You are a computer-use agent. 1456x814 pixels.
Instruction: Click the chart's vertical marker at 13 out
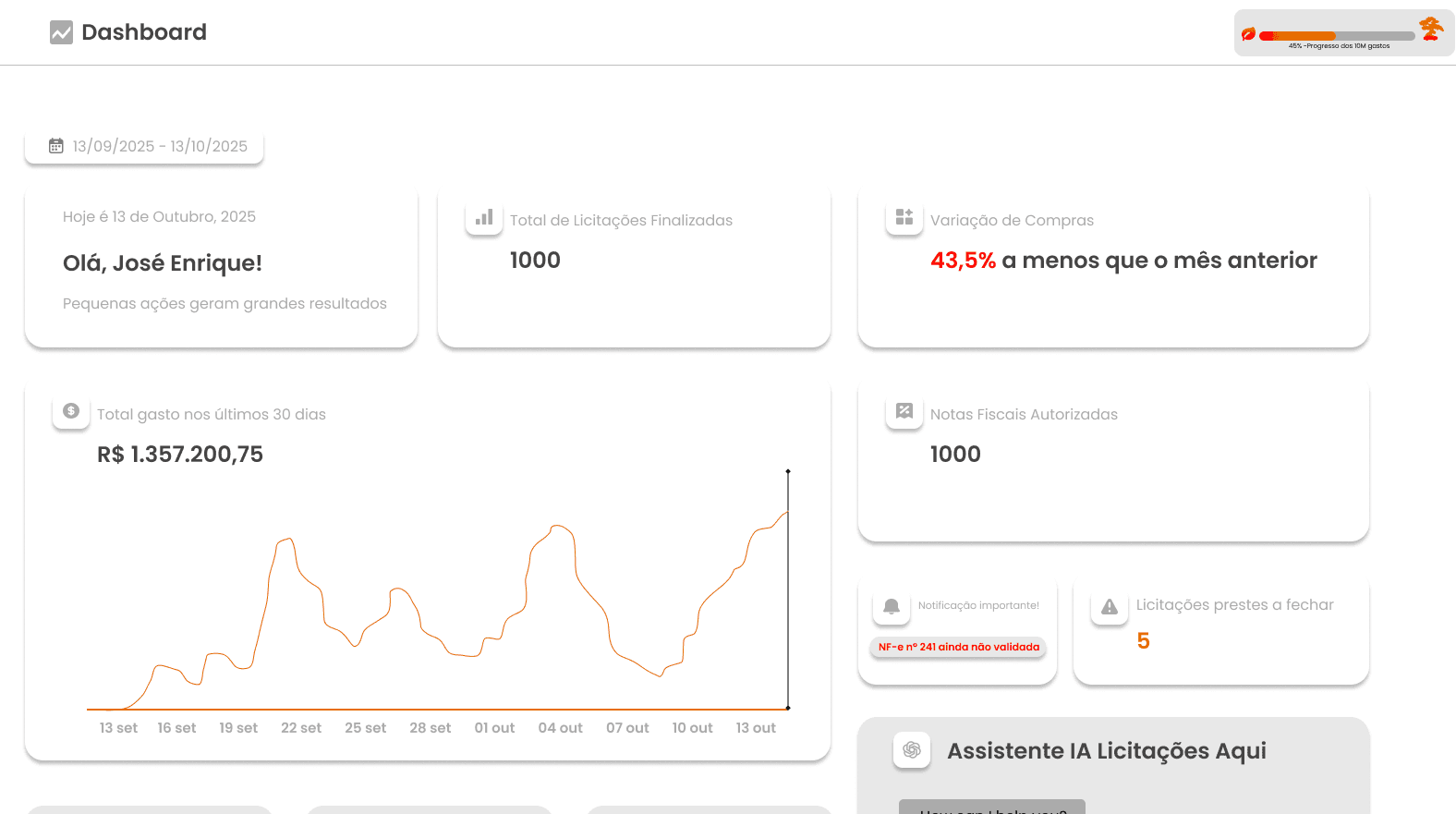pos(788,591)
